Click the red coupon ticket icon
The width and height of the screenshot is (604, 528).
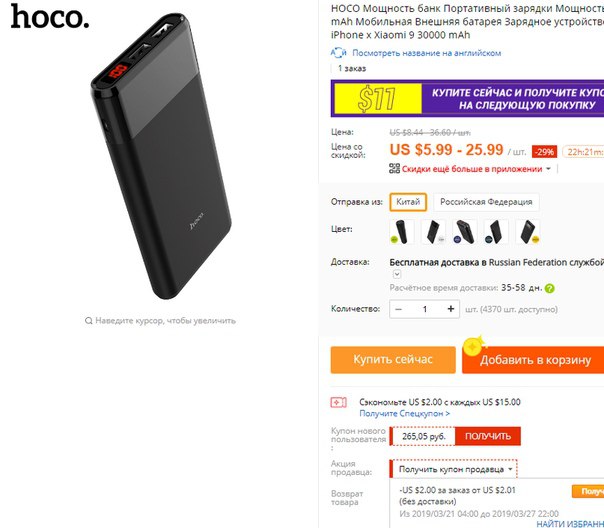(x=338, y=402)
